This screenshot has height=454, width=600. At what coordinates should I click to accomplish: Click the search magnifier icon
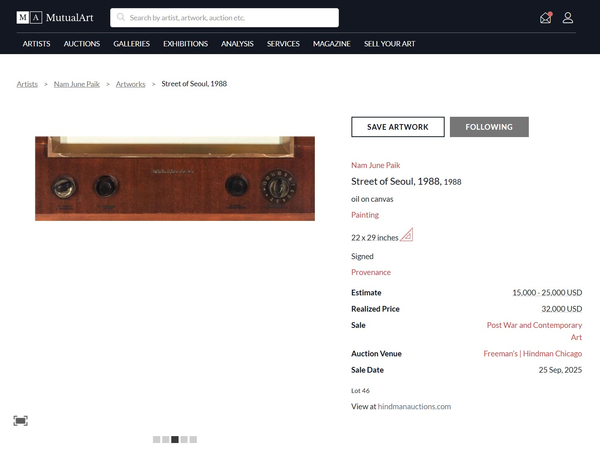point(121,17)
